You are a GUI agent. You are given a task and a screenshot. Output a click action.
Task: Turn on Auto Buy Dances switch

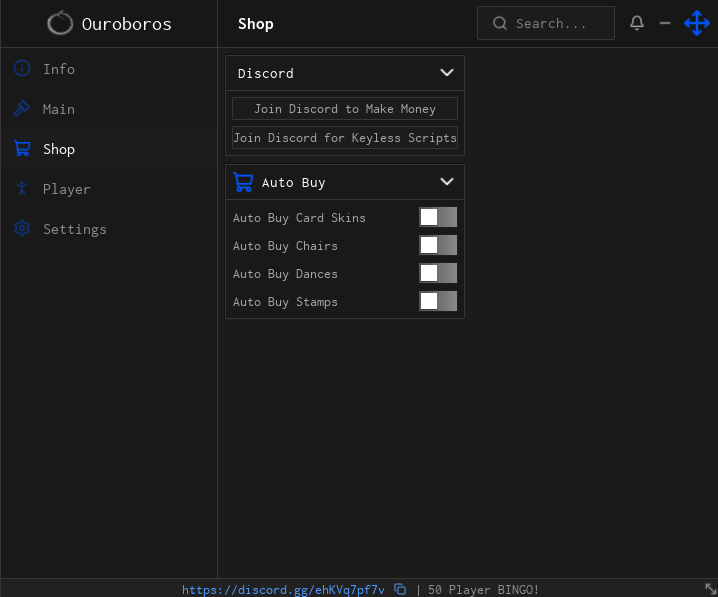(438, 273)
